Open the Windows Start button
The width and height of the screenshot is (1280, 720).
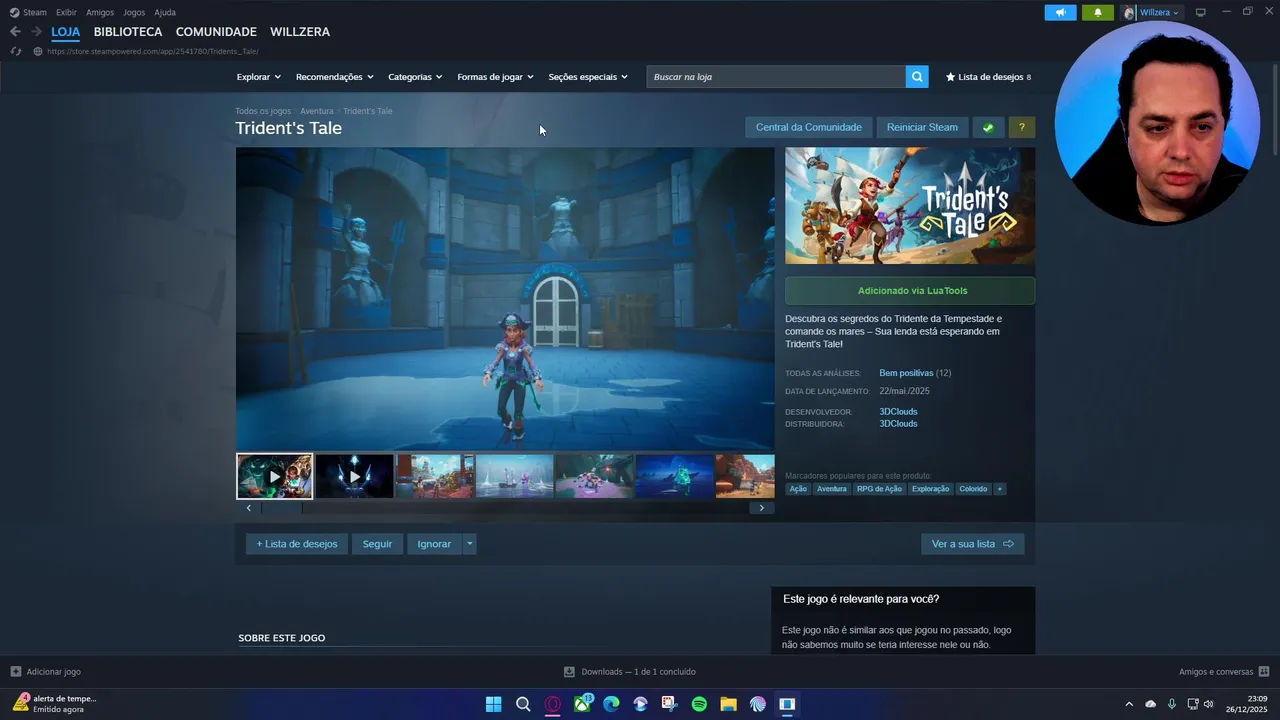pyautogui.click(x=494, y=704)
